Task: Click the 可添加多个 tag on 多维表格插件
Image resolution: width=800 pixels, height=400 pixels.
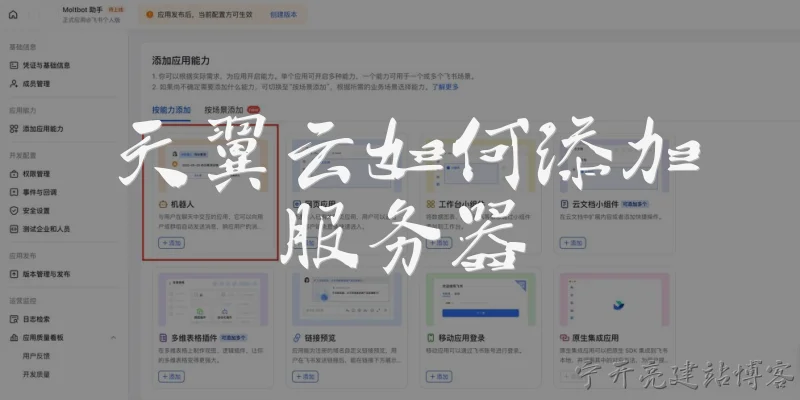Action: pyautogui.click(x=233, y=338)
